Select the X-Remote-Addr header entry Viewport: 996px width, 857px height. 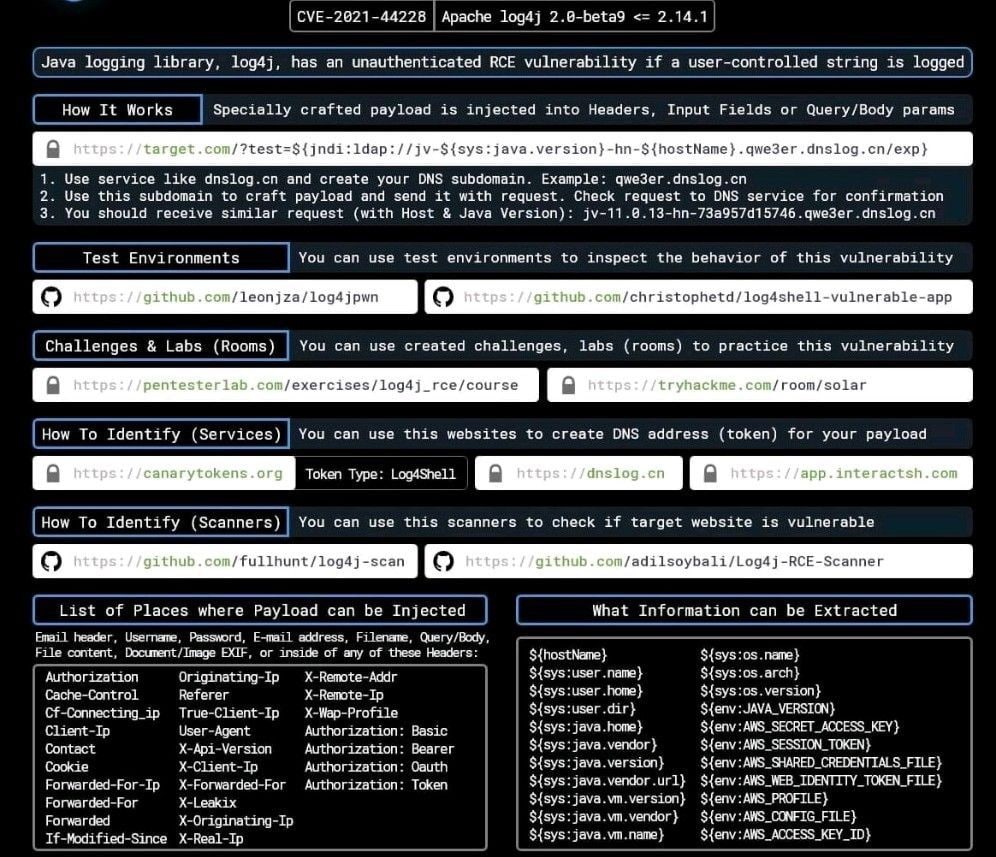pos(351,677)
